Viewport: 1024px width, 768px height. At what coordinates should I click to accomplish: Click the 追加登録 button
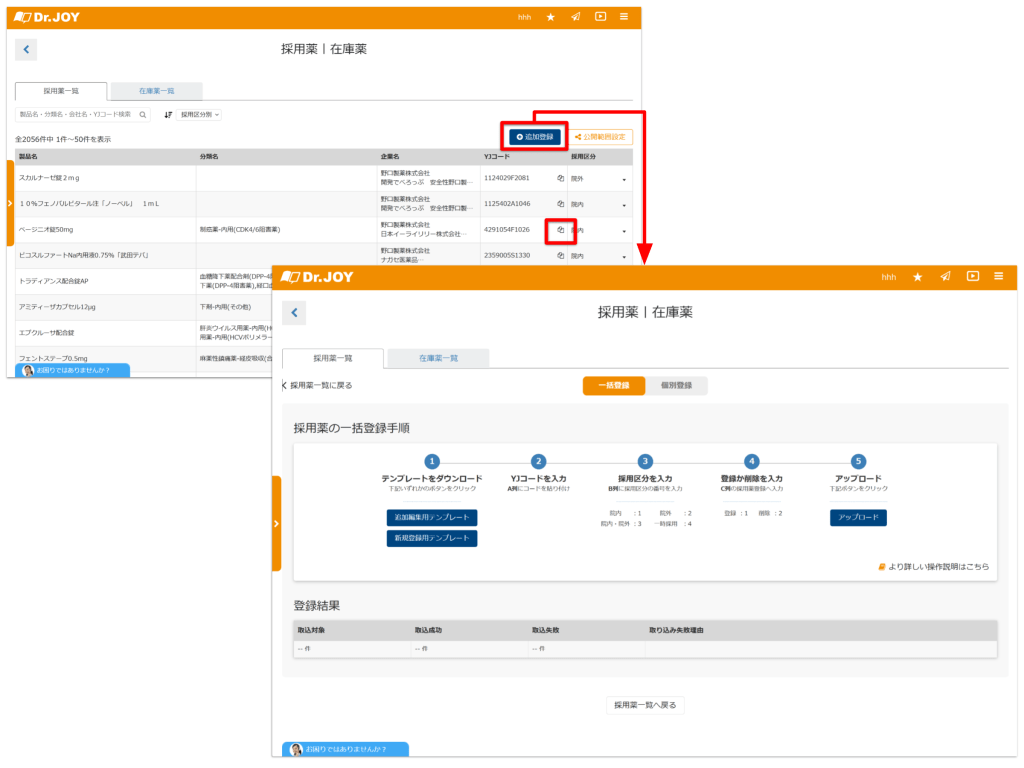[534, 136]
